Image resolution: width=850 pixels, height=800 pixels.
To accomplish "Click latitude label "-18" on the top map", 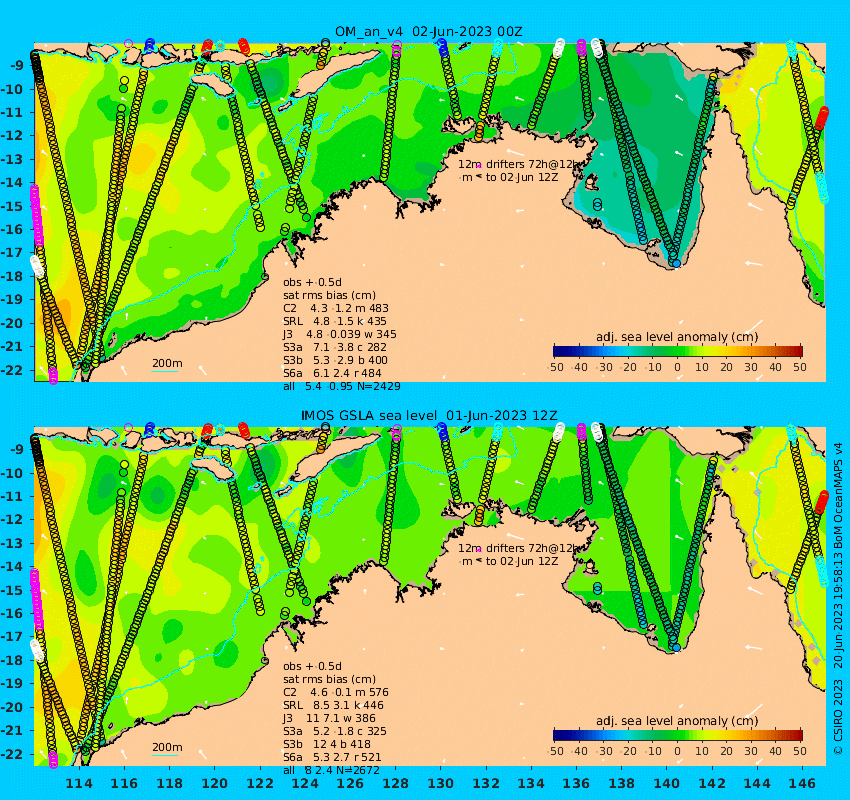I will click(x=12, y=276).
